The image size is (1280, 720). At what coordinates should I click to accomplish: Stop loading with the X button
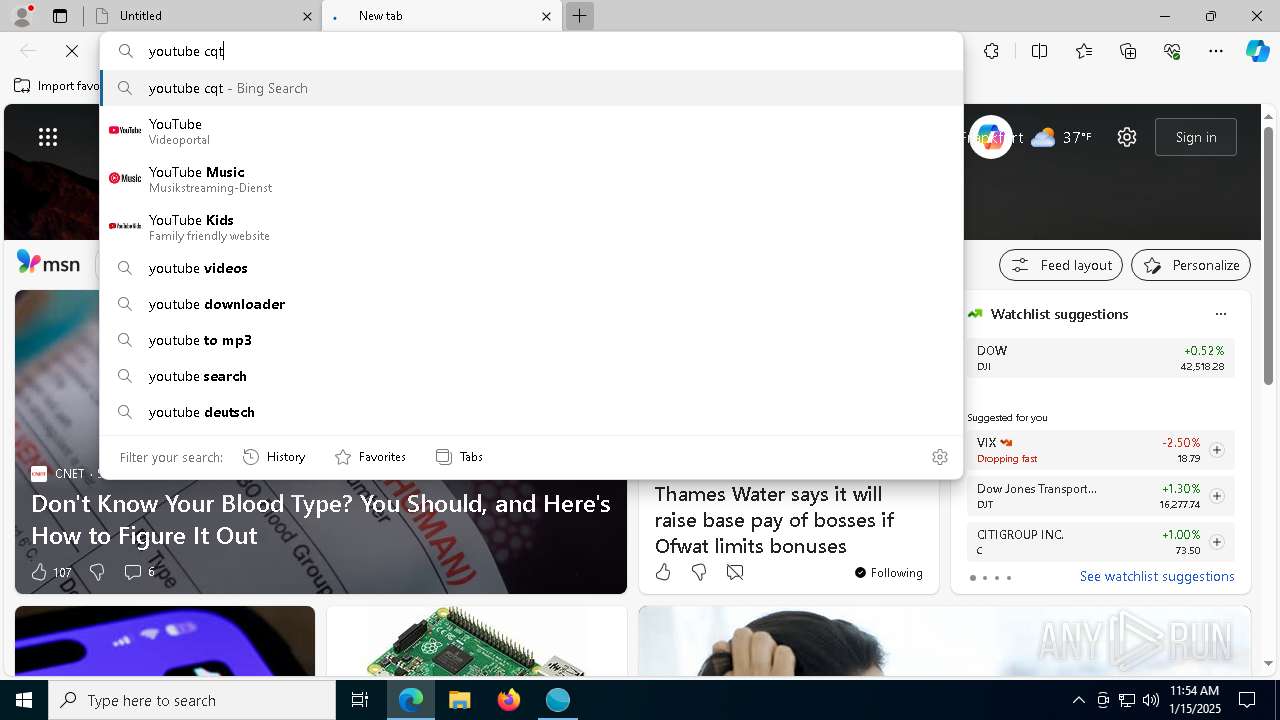(72, 51)
